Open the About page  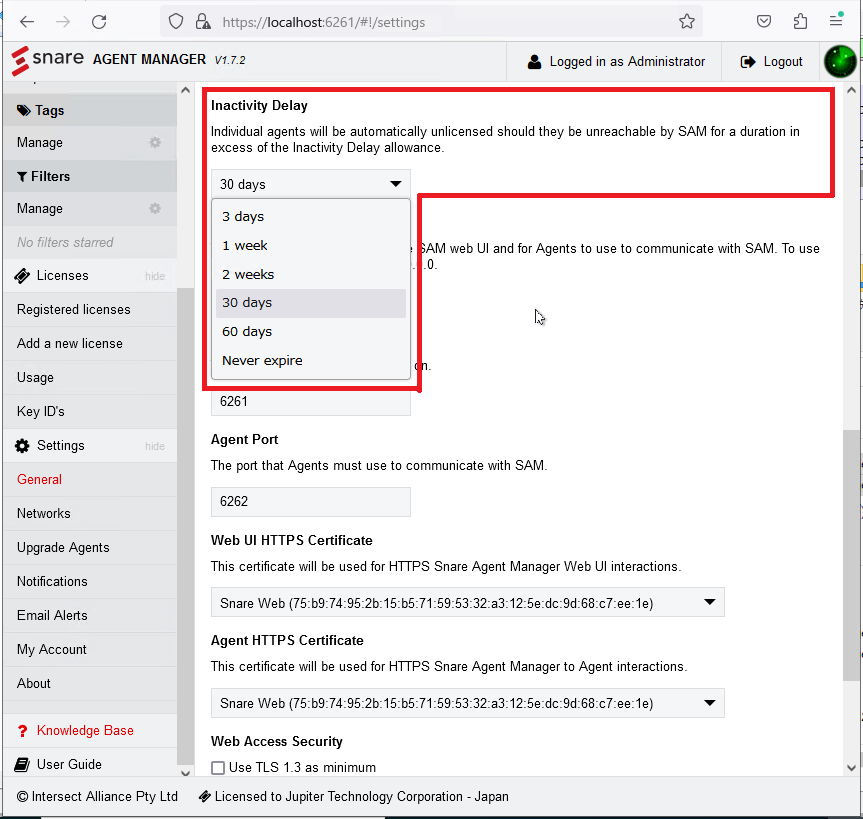coord(90,684)
